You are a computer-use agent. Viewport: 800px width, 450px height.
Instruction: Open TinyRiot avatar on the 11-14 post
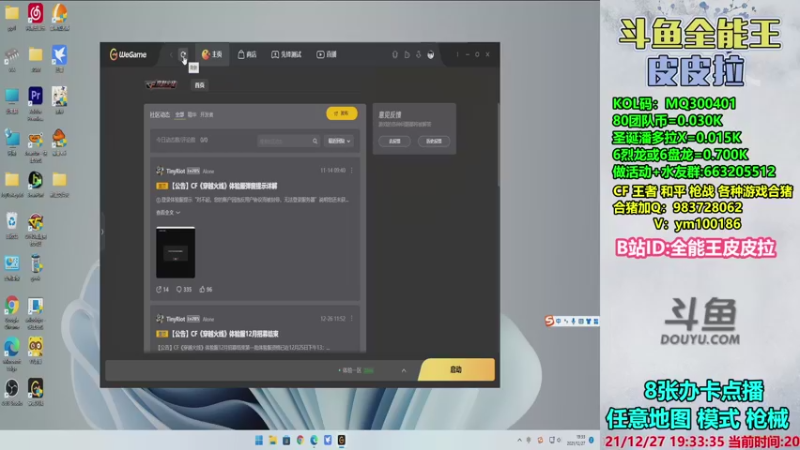click(x=160, y=170)
